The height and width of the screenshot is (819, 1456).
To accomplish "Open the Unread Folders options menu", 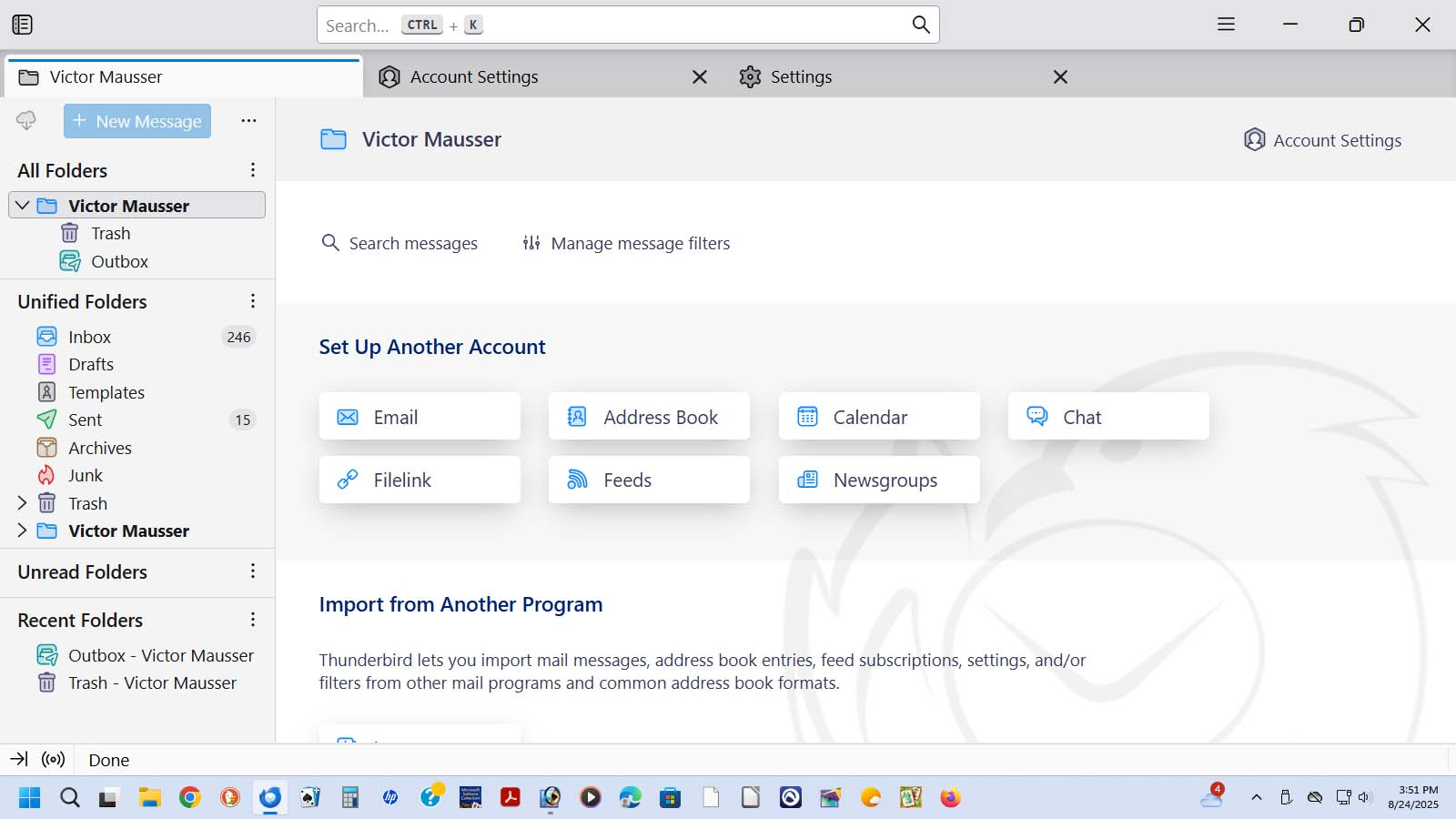I will click(x=253, y=571).
